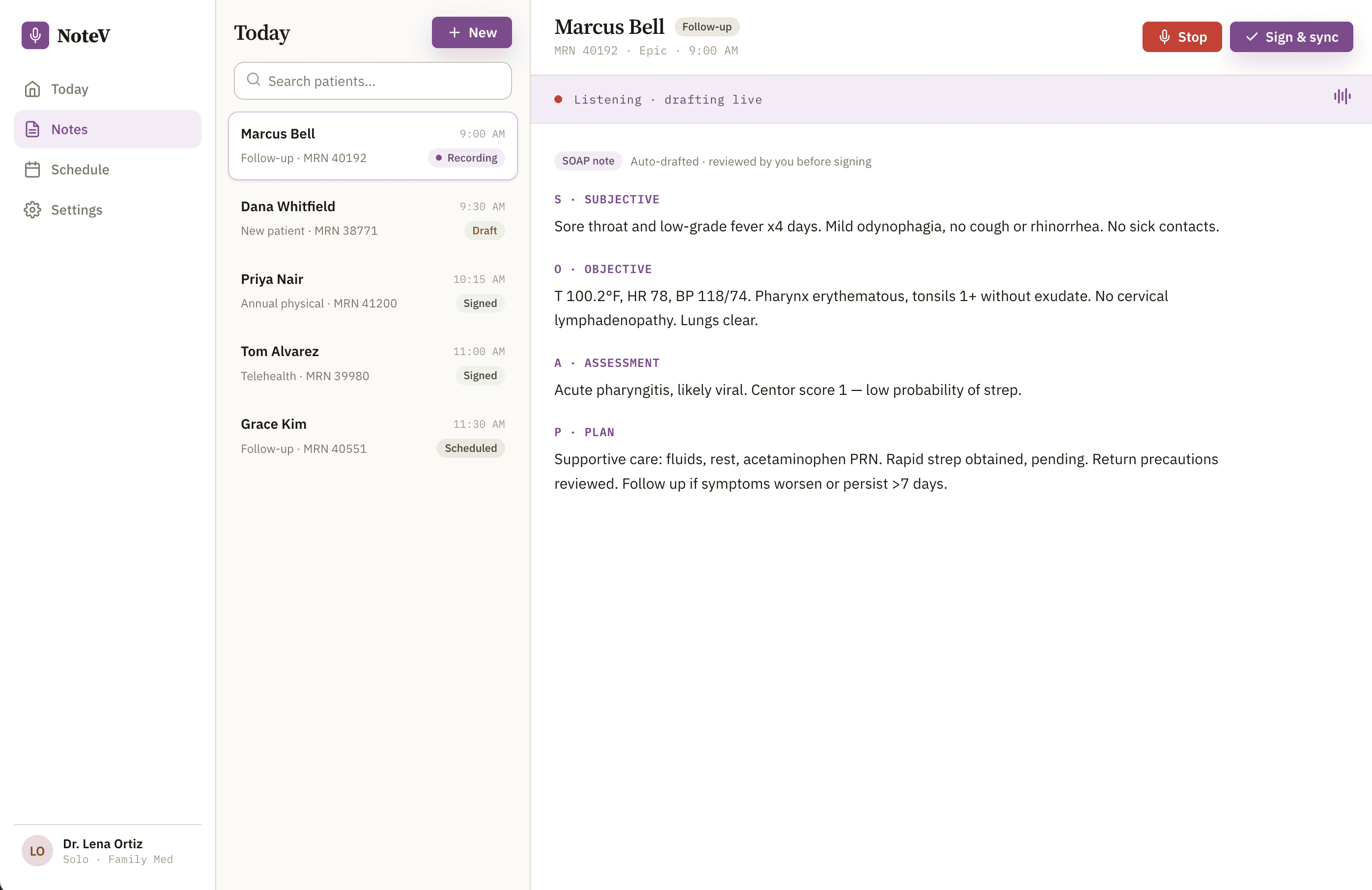The image size is (1372, 890).
Task: Open the Today home icon in sidebar
Action: pyautogui.click(x=32, y=89)
